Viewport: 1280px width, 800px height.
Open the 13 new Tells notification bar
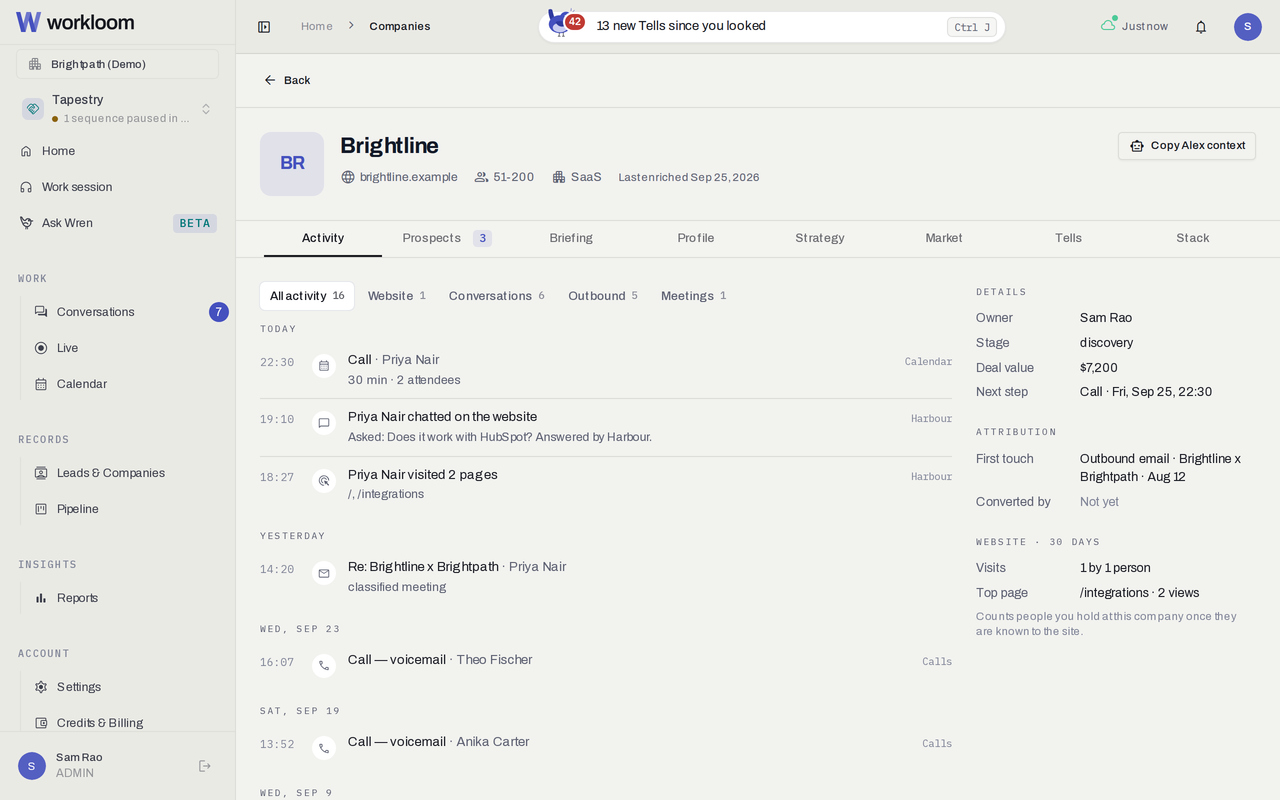tap(772, 27)
